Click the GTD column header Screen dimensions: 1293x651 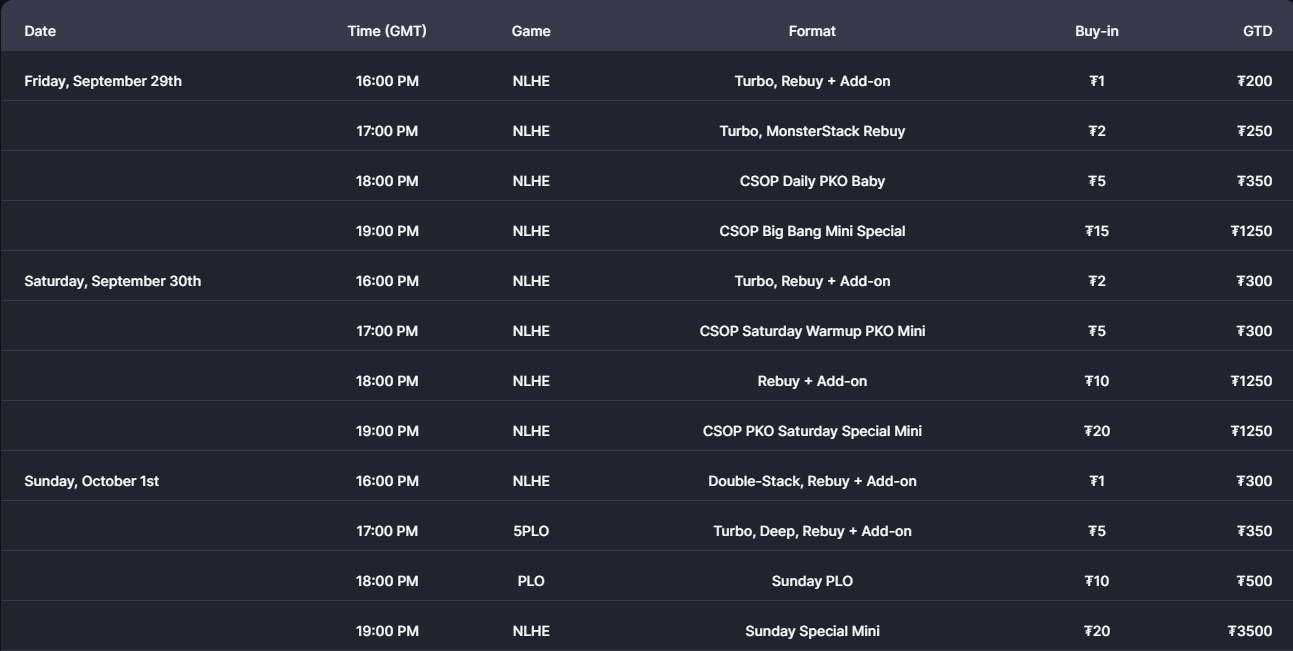[1257, 31]
